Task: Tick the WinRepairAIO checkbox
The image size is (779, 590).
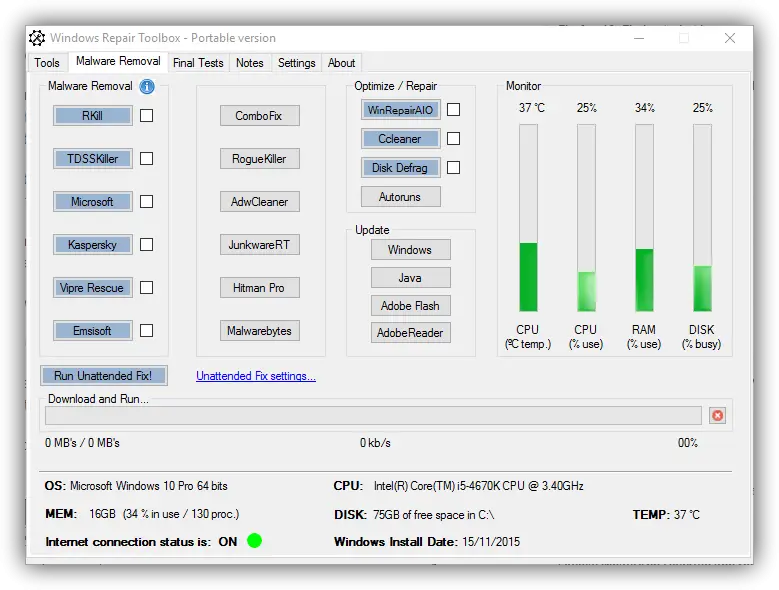Action: [x=454, y=109]
